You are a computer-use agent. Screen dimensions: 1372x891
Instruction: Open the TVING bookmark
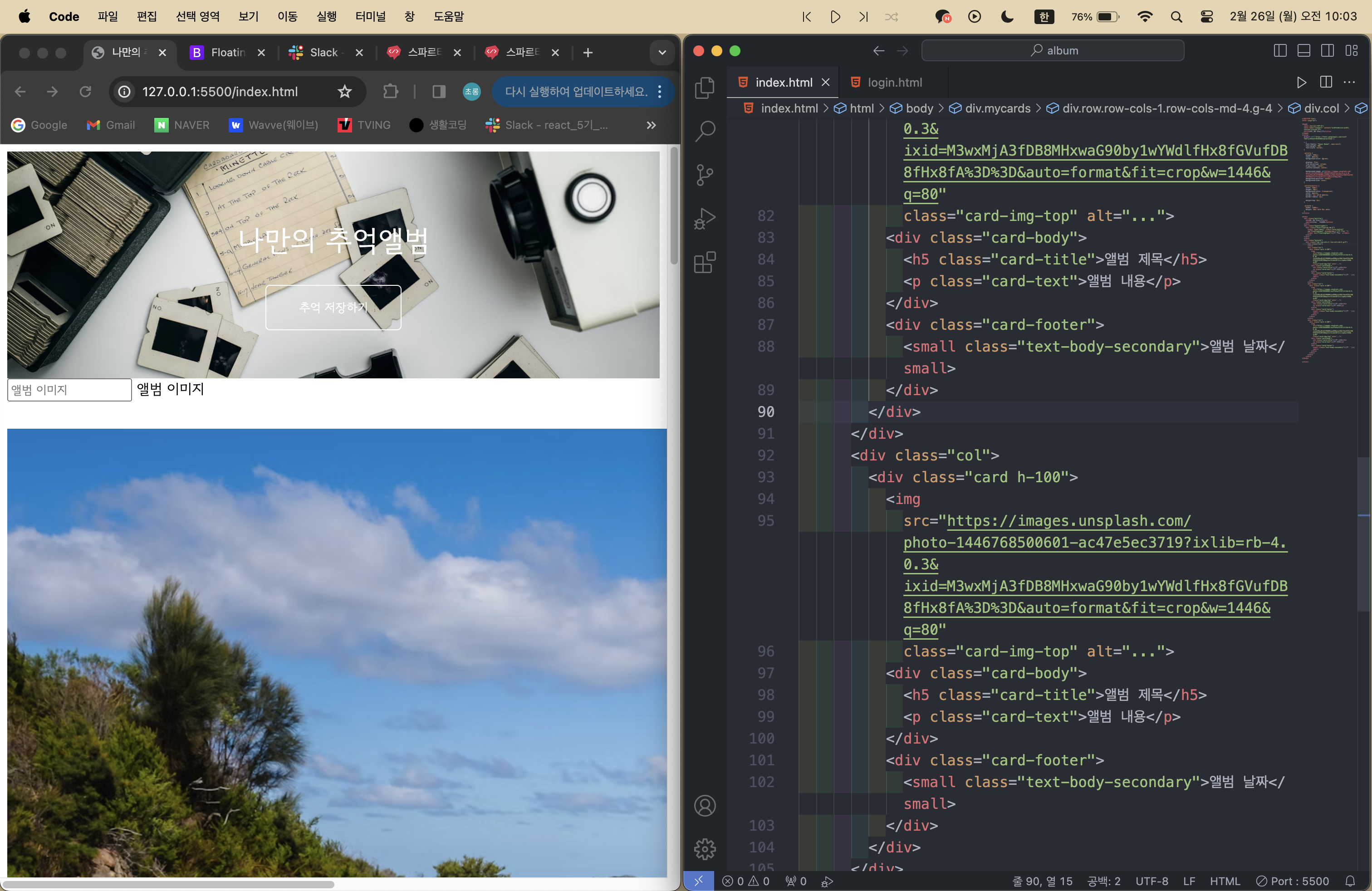coord(364,125)
